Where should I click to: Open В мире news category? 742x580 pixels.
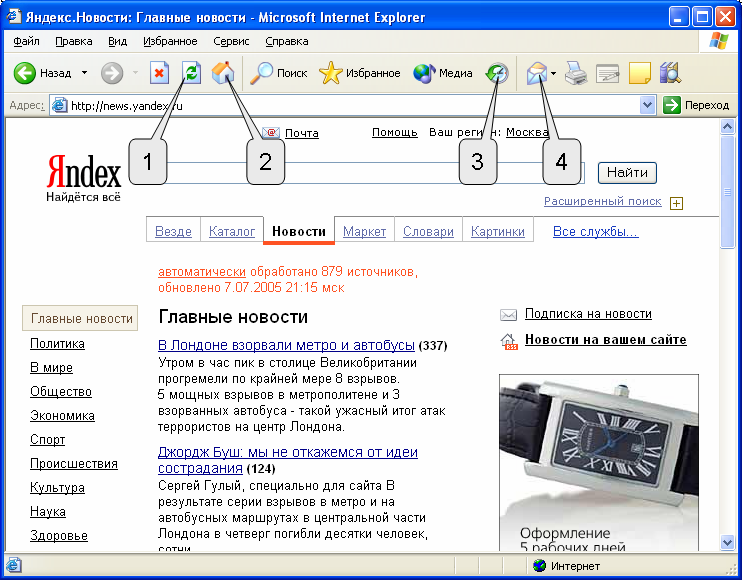pos(51,368)
